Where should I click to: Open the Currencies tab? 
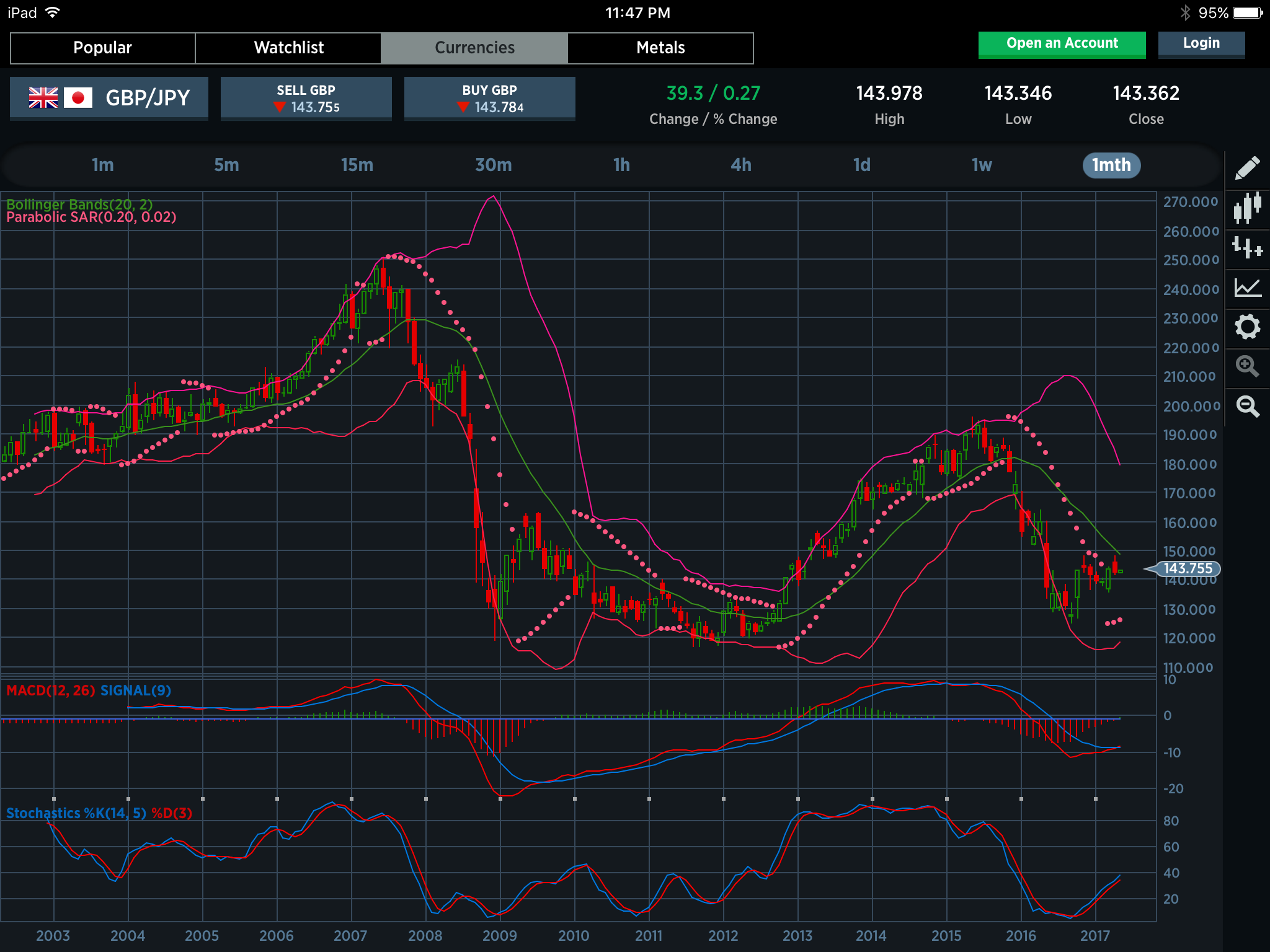pos(475,48)
